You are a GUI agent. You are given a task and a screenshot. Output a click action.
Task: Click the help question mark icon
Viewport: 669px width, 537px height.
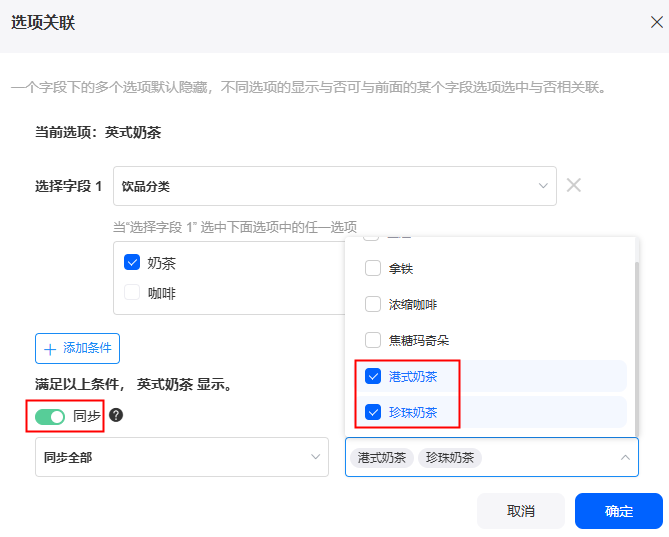click(x=116, y=415)
